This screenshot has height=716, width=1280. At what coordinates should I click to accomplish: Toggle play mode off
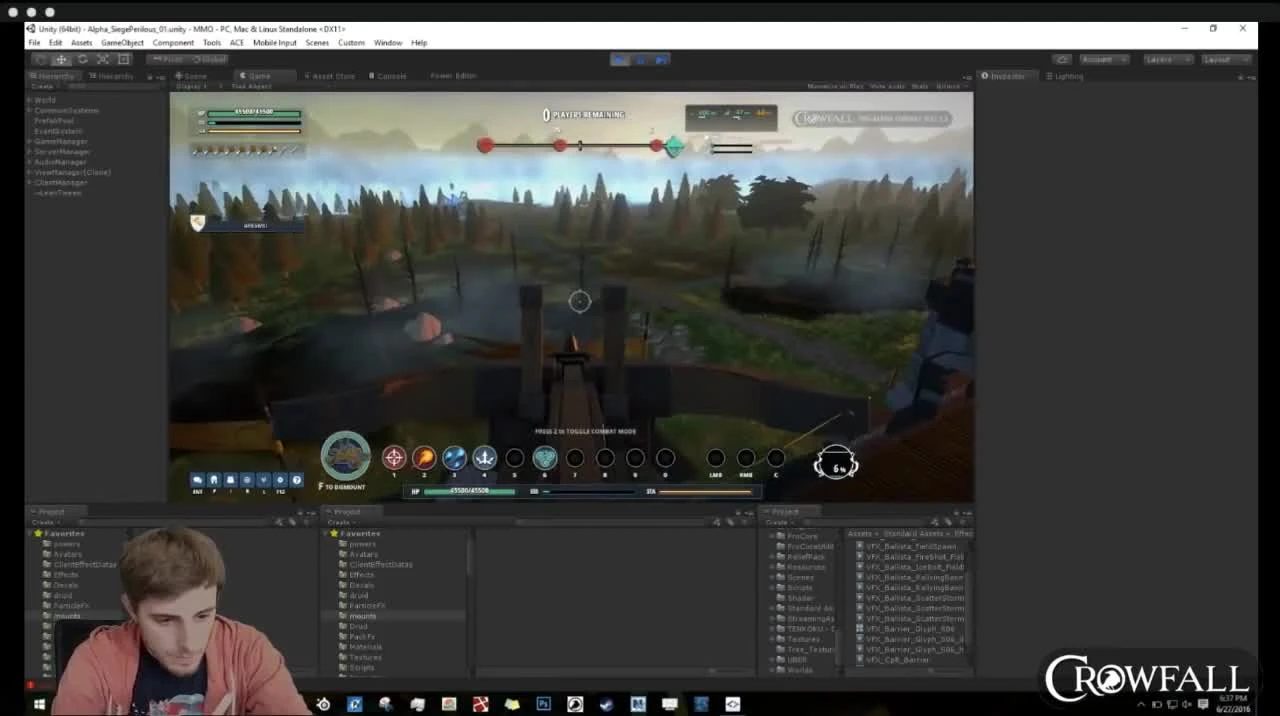coord(620,59)
